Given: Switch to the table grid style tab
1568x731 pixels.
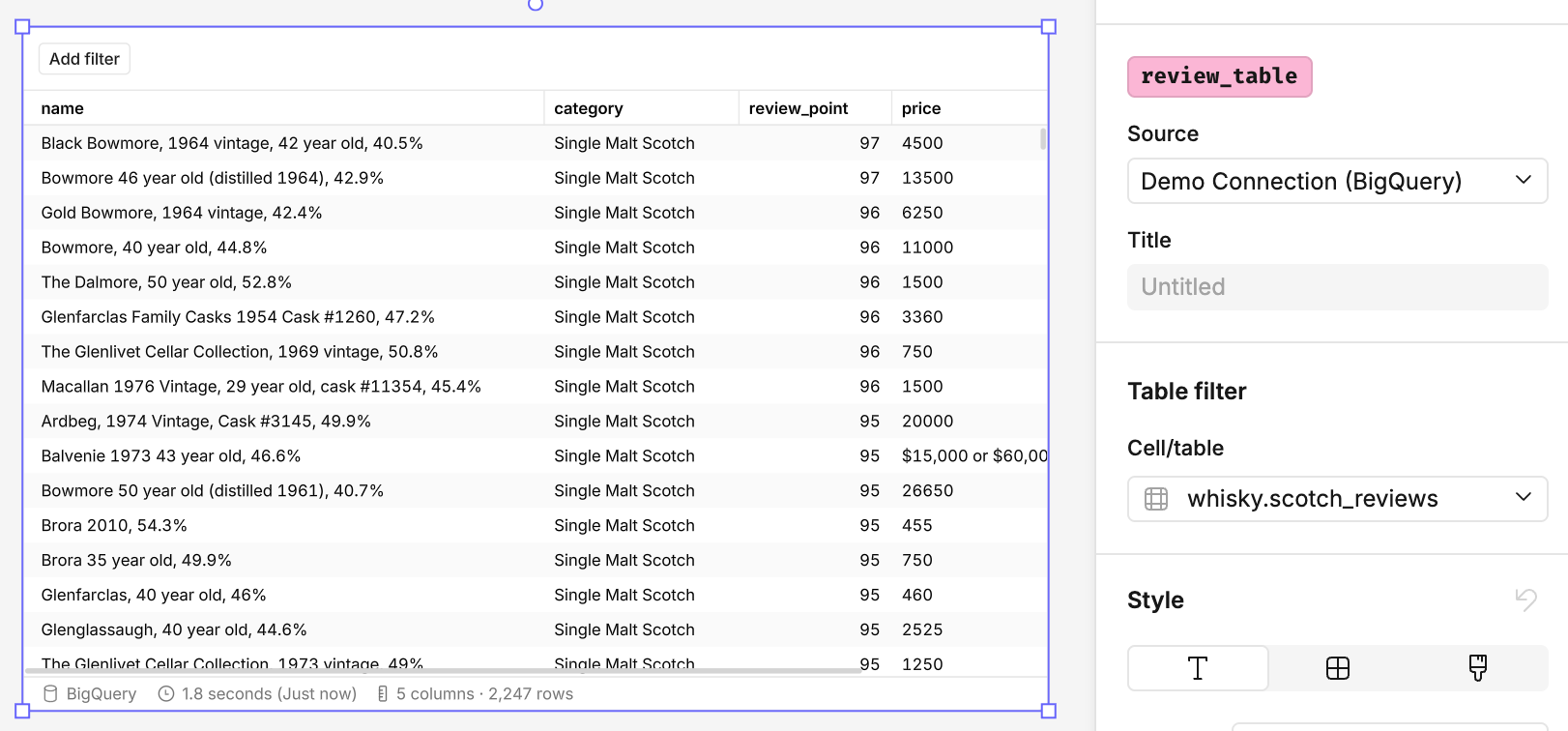Looking at the screenshot, I should [1338, 668].
